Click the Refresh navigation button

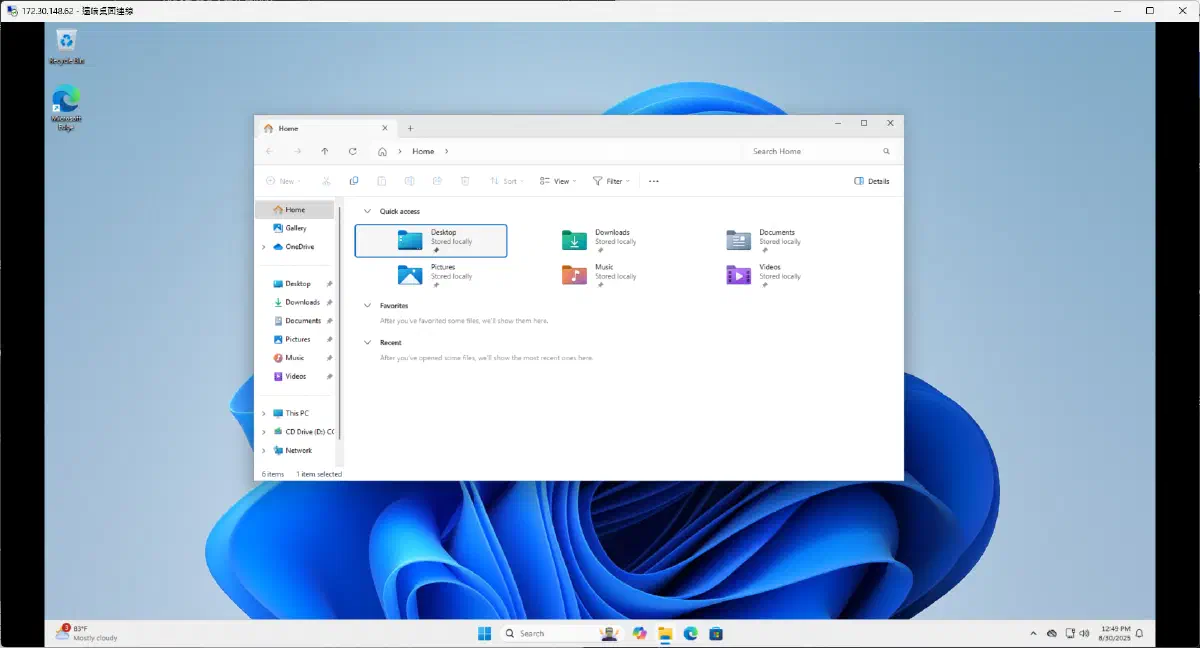click(x=352, y=151)
